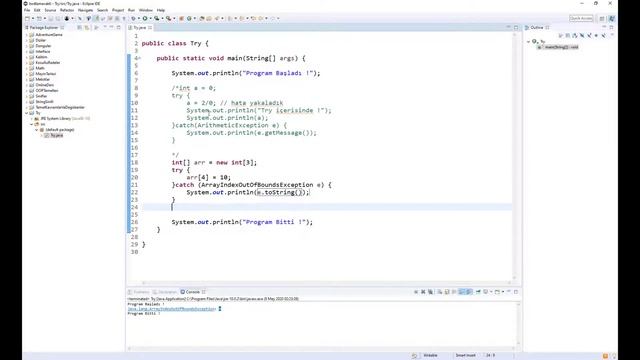
Task: Expand the AdventureGame project
Action: point(27,35)
